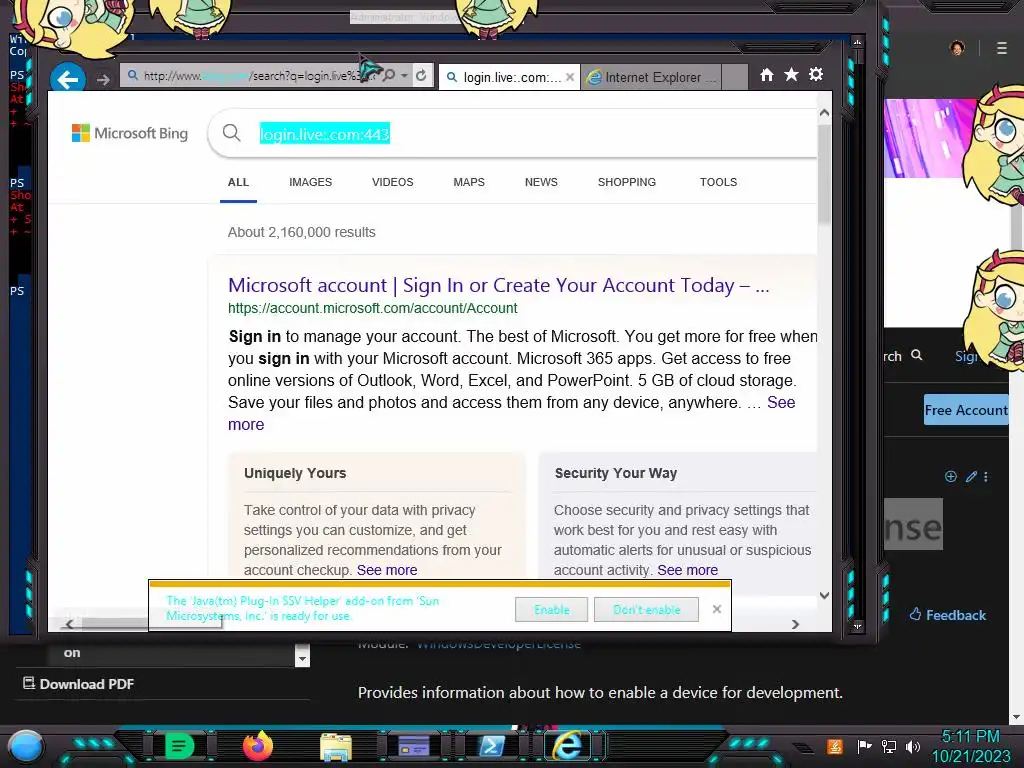The image size is (1024, 768).
Task: Click About 2,160,000 results text
Action: tap(302, 232)
